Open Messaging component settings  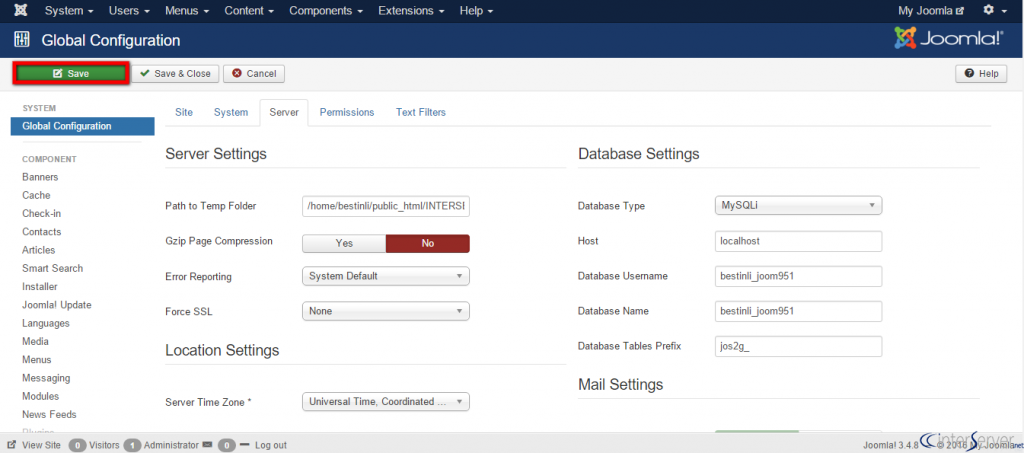click(x=46, y=378)
